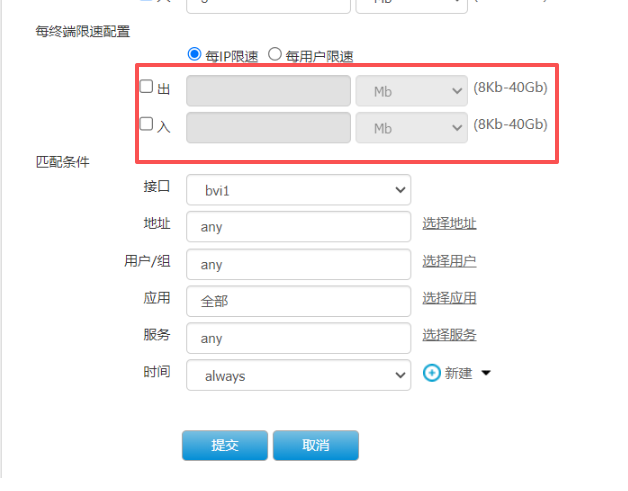Click the 选择地址 link
Screen dimensions: 628x491
(449, 223)
